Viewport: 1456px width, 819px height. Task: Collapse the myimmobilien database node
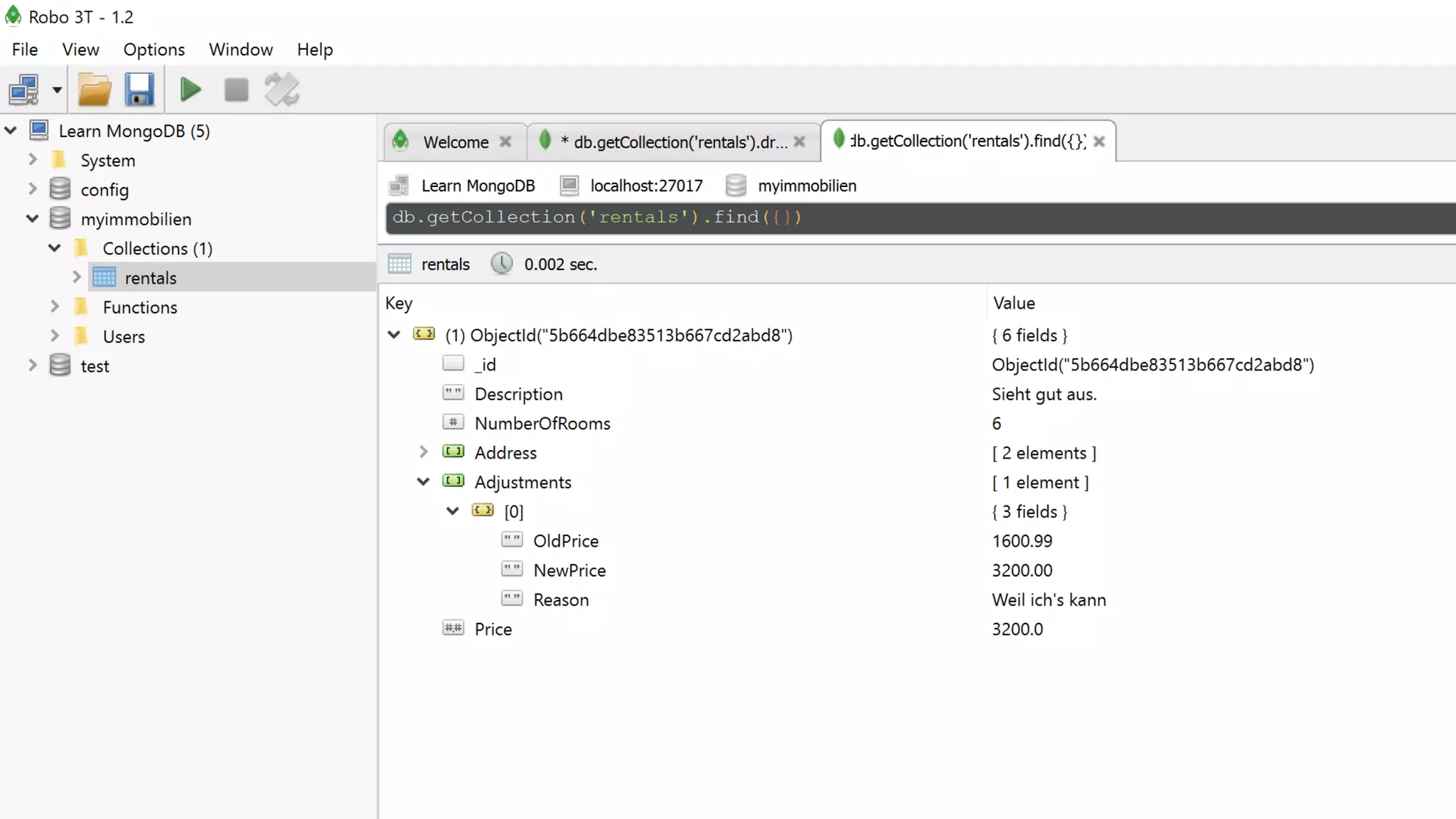33,219
